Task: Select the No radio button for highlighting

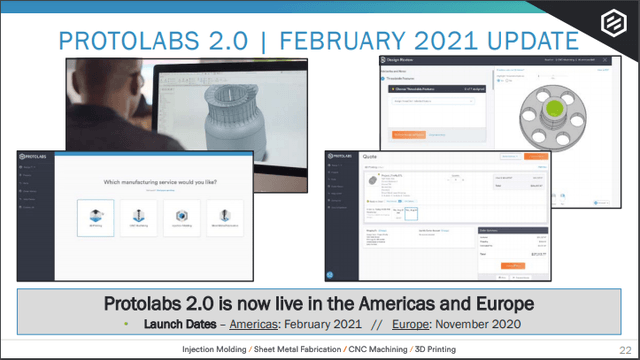Action: click(507, 81)
